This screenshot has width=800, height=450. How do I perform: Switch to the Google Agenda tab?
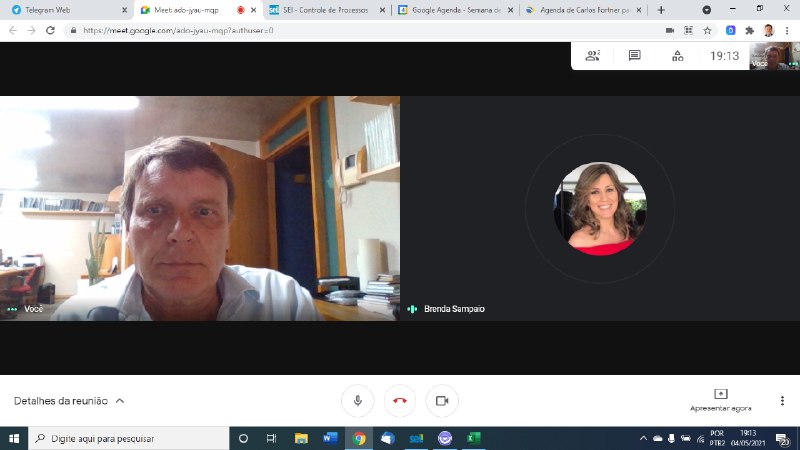[456, 10]
